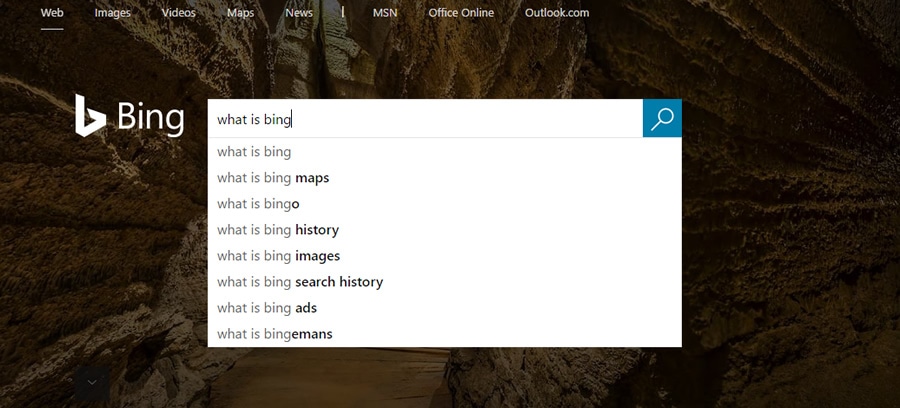Choose the 'what is bing maps' suggestion

tap(273, 178)
